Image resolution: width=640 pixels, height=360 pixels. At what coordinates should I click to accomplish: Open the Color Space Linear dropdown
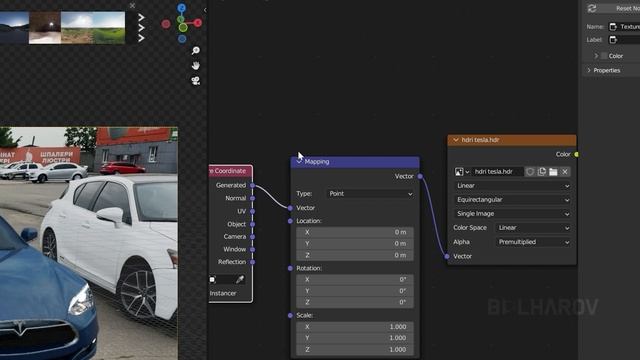533,228
